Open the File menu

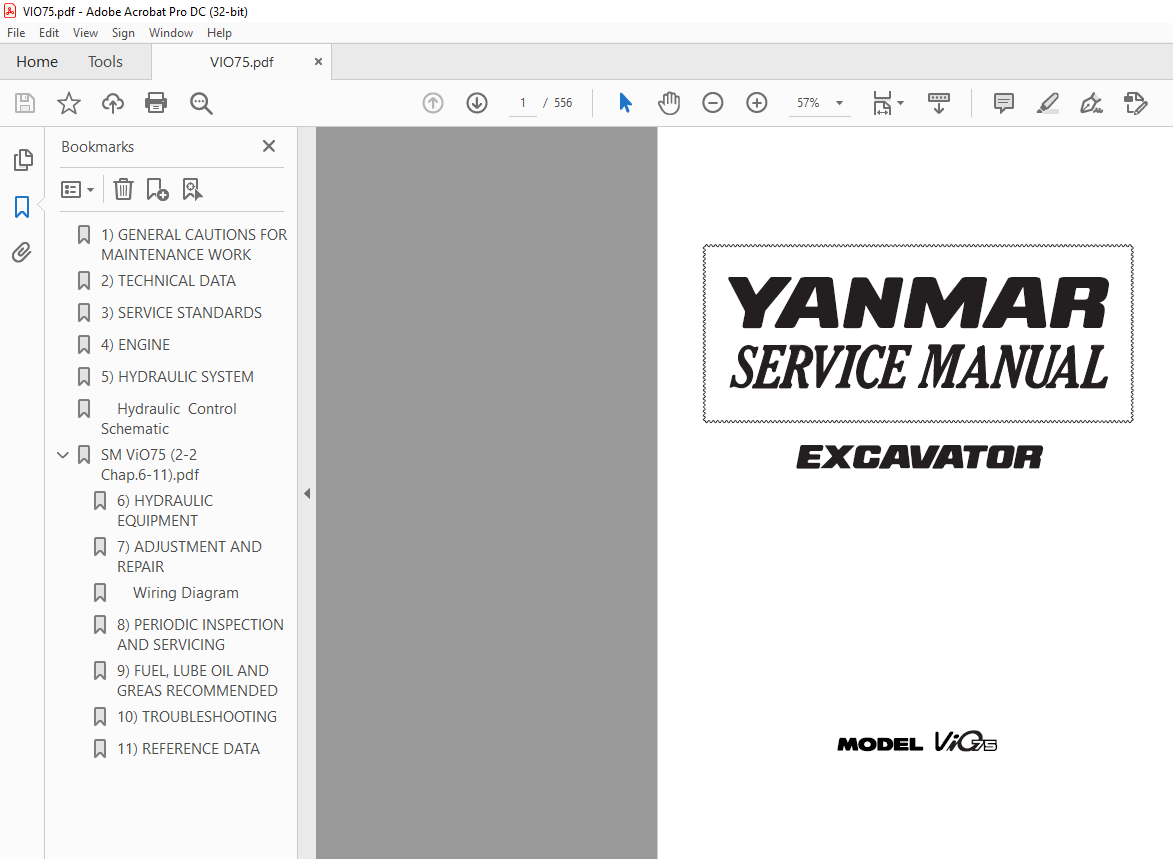point(16,33)
